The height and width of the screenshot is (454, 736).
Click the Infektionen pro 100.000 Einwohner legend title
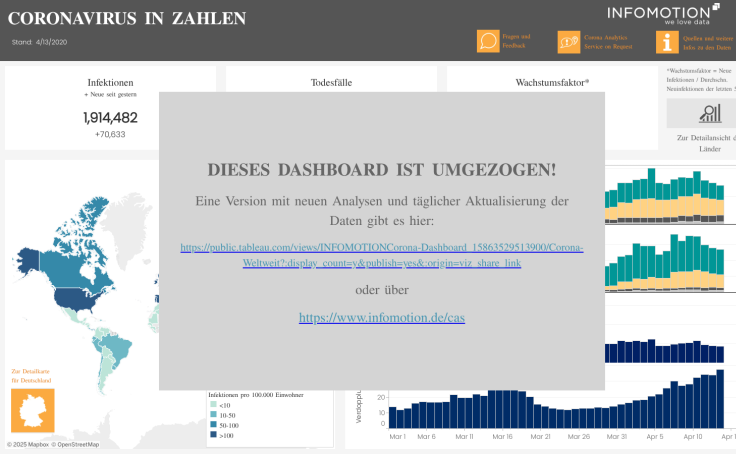tap(256, 395)
